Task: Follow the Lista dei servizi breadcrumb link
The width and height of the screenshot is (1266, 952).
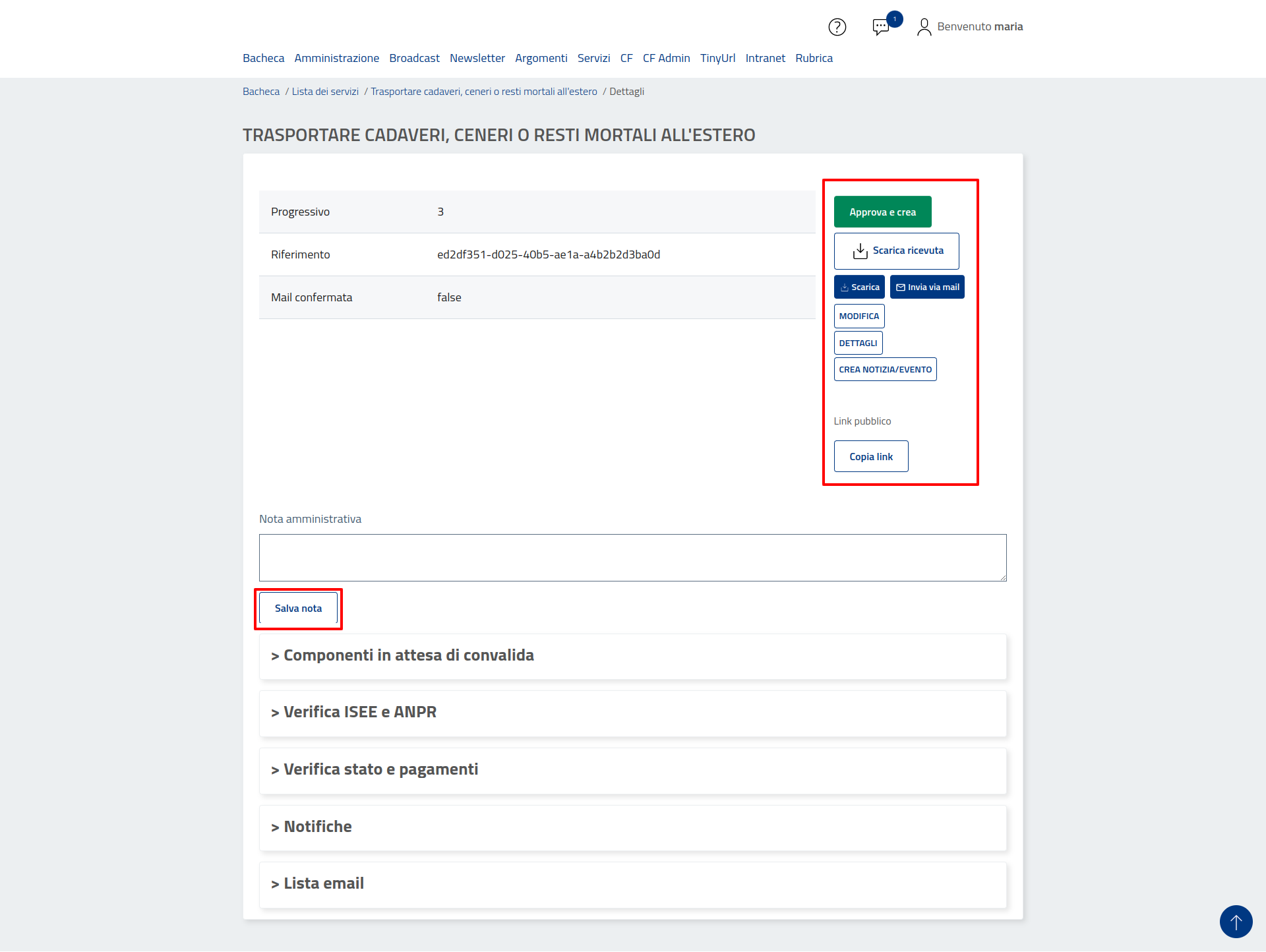Action: pos(325,92)
